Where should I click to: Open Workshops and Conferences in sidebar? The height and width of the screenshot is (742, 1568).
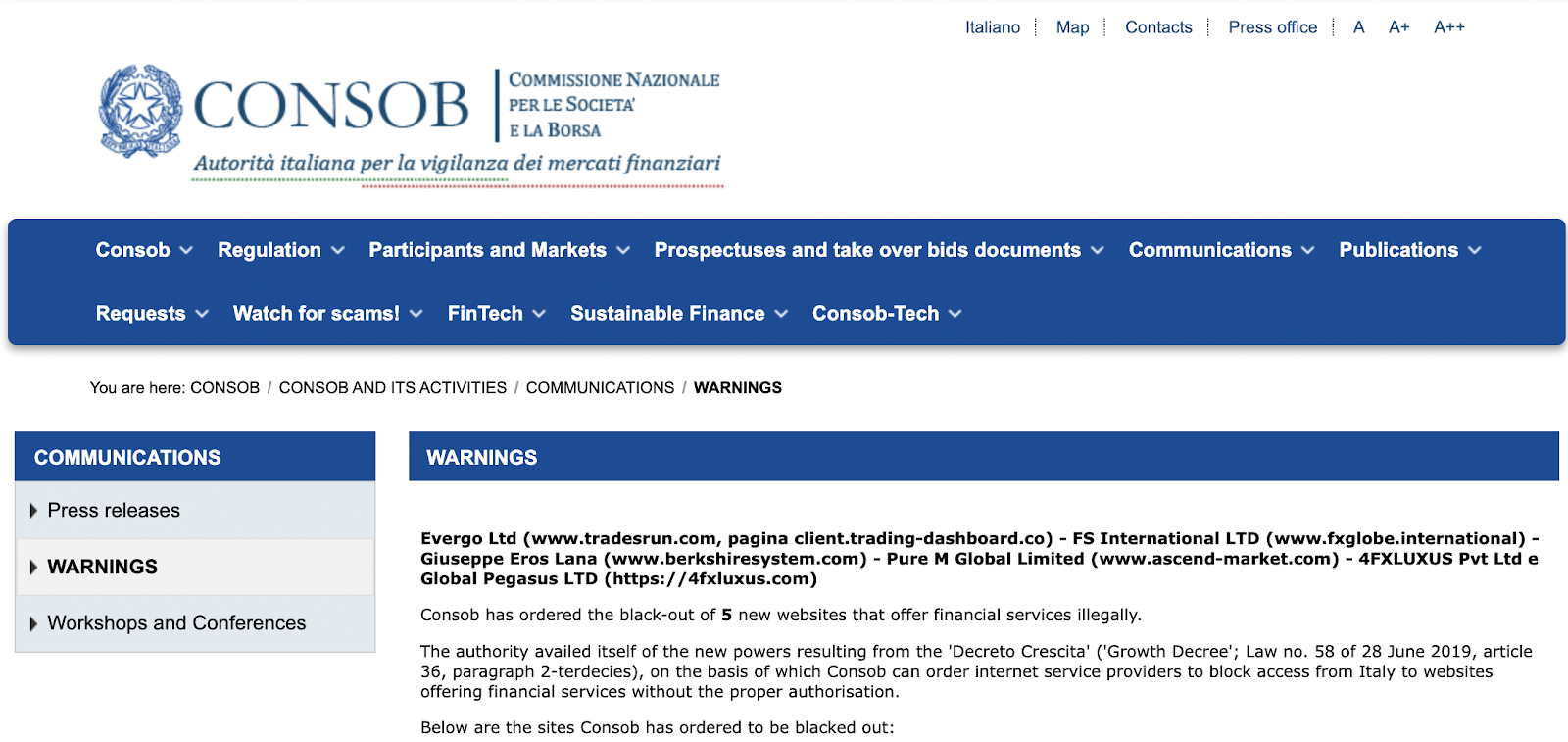tap(177, 623)
